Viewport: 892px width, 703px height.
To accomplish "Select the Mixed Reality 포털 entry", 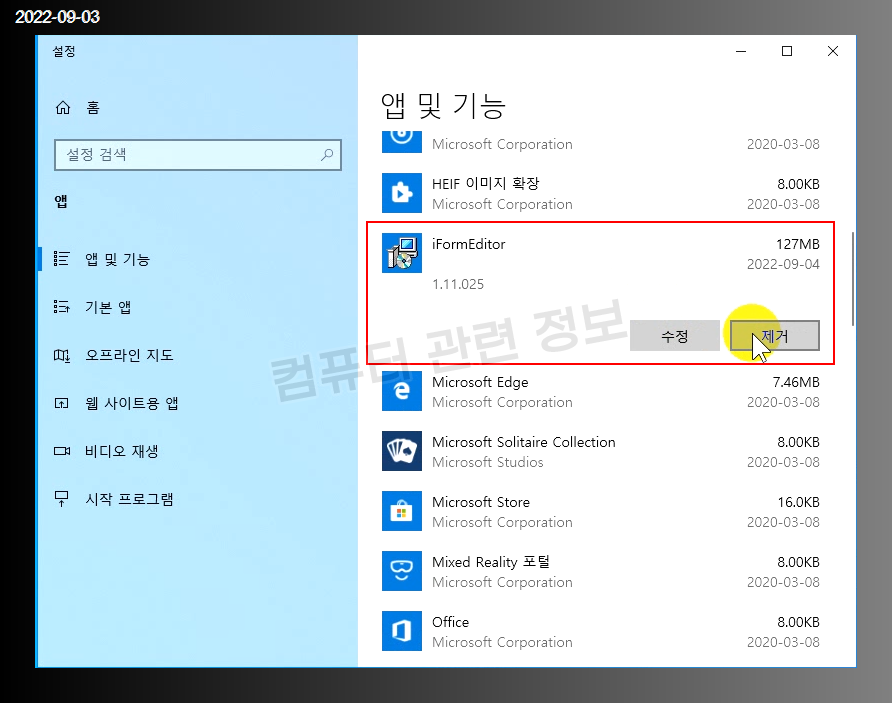I will [600, 572].
